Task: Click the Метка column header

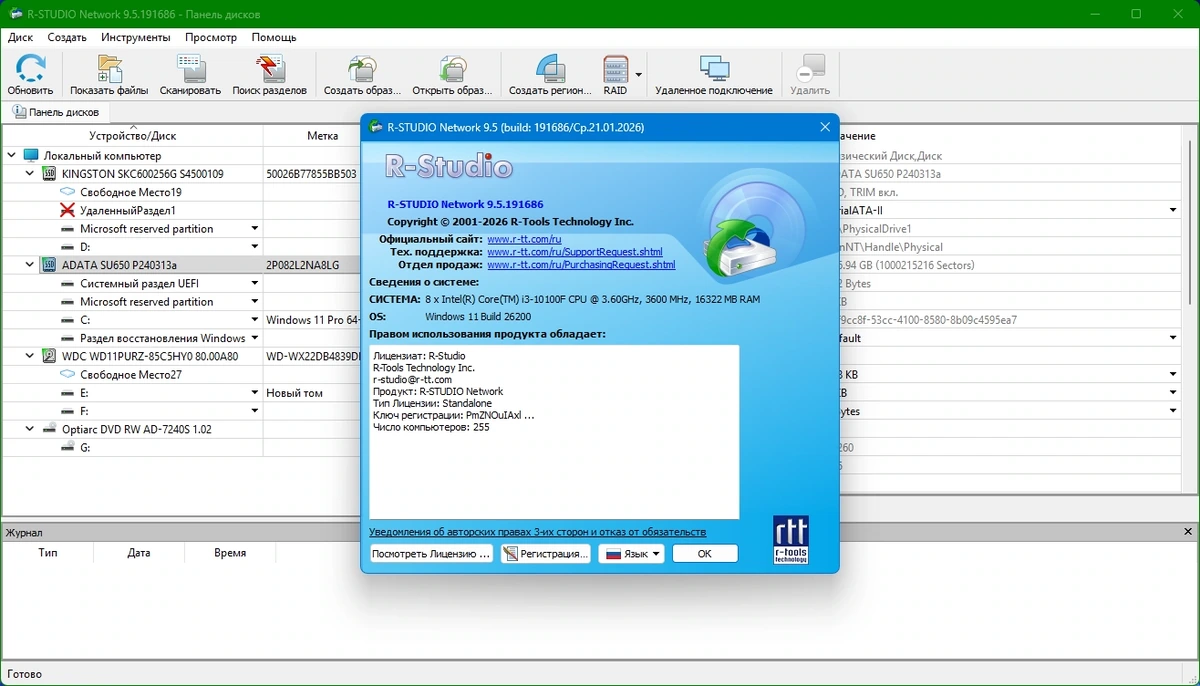Action: pyautogui.click(x=322, y=136)
